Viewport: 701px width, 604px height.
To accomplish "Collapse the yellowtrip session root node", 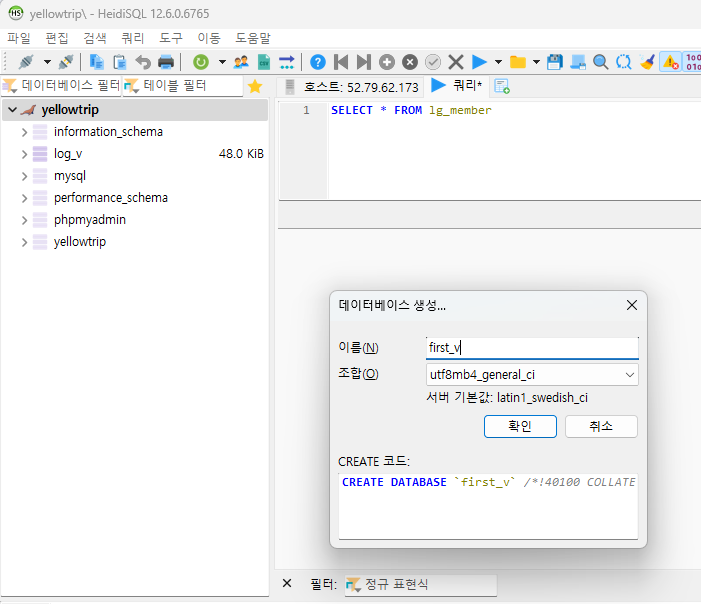I will point(13,110).
